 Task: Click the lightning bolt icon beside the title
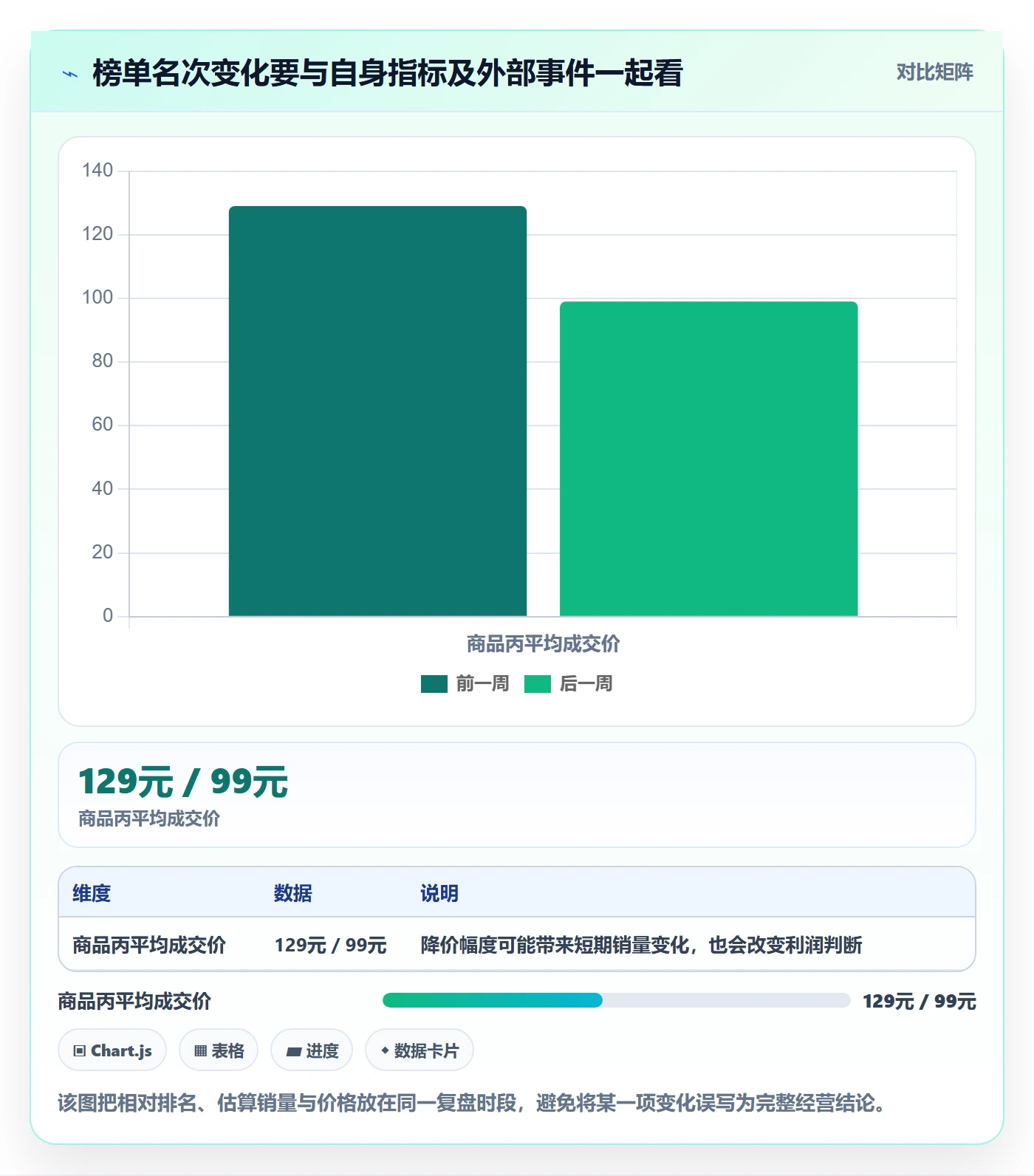(x=70, y=74)
